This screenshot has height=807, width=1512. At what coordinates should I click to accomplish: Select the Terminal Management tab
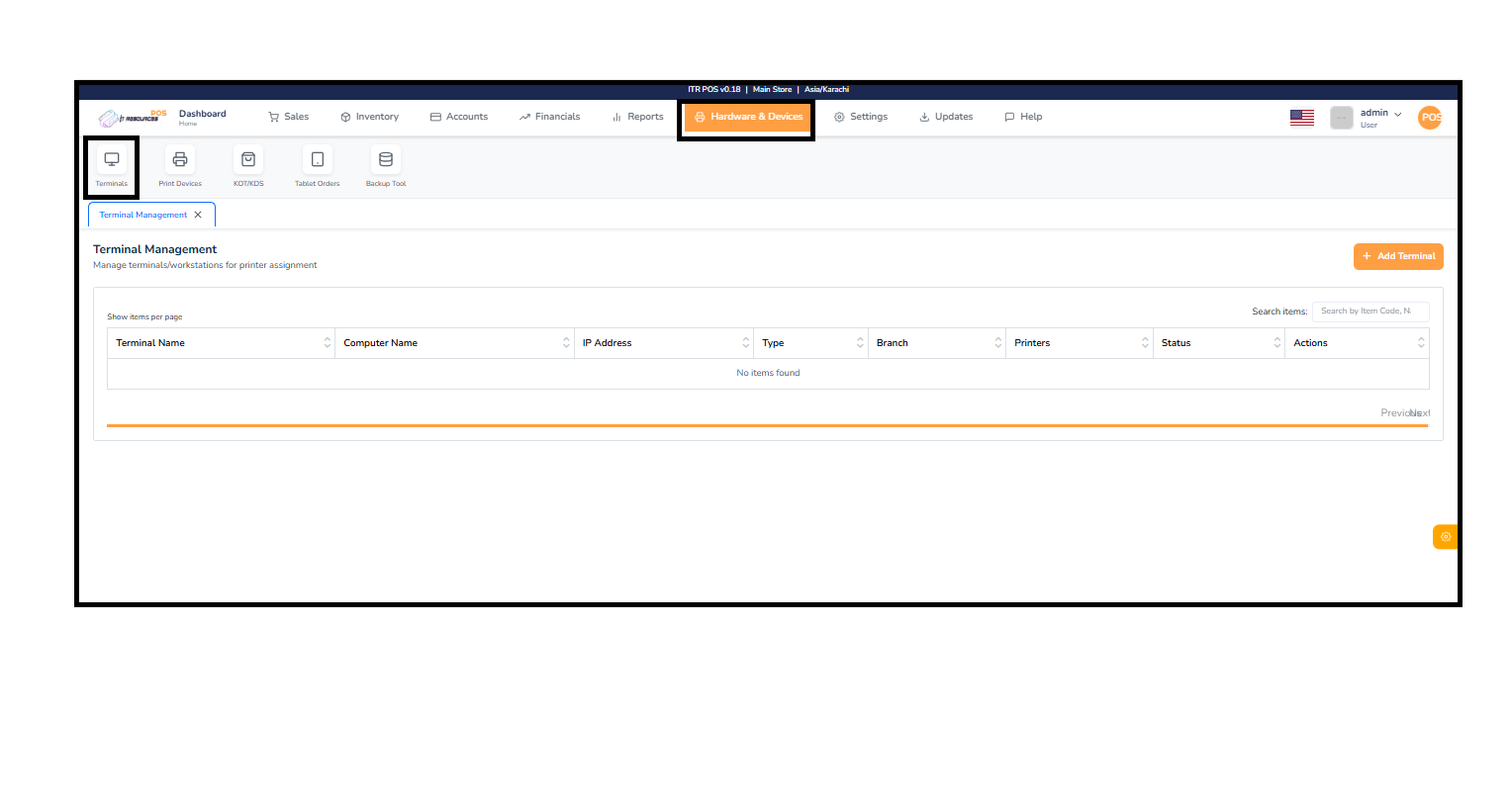pos(144,215)
